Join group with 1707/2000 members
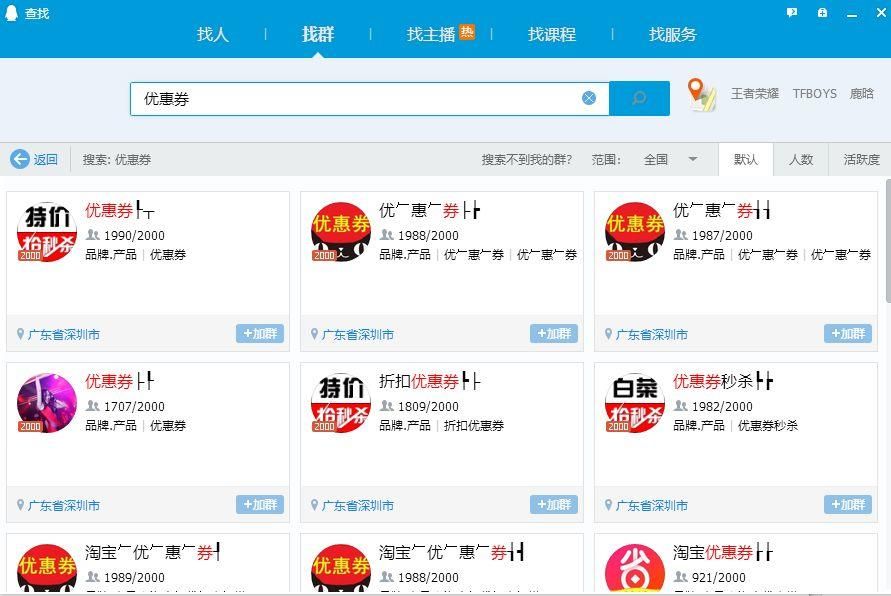 [260, 505]
